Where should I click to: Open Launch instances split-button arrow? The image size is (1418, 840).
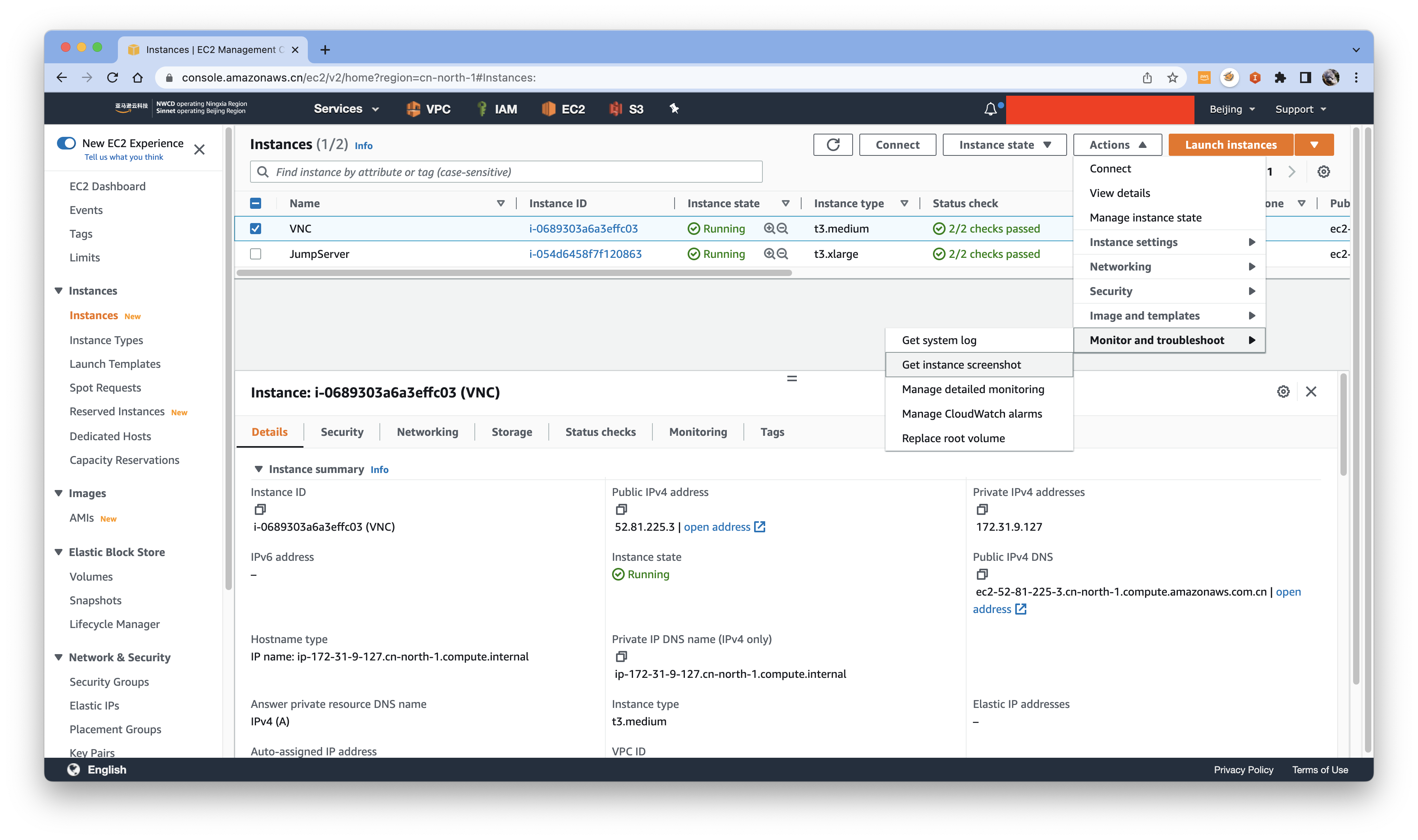1314,145
